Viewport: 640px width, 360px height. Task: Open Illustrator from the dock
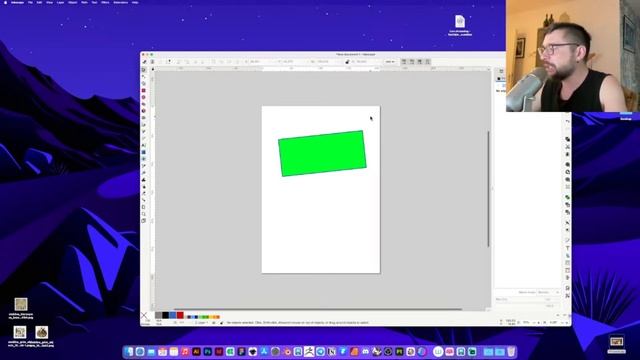point(196,351)
